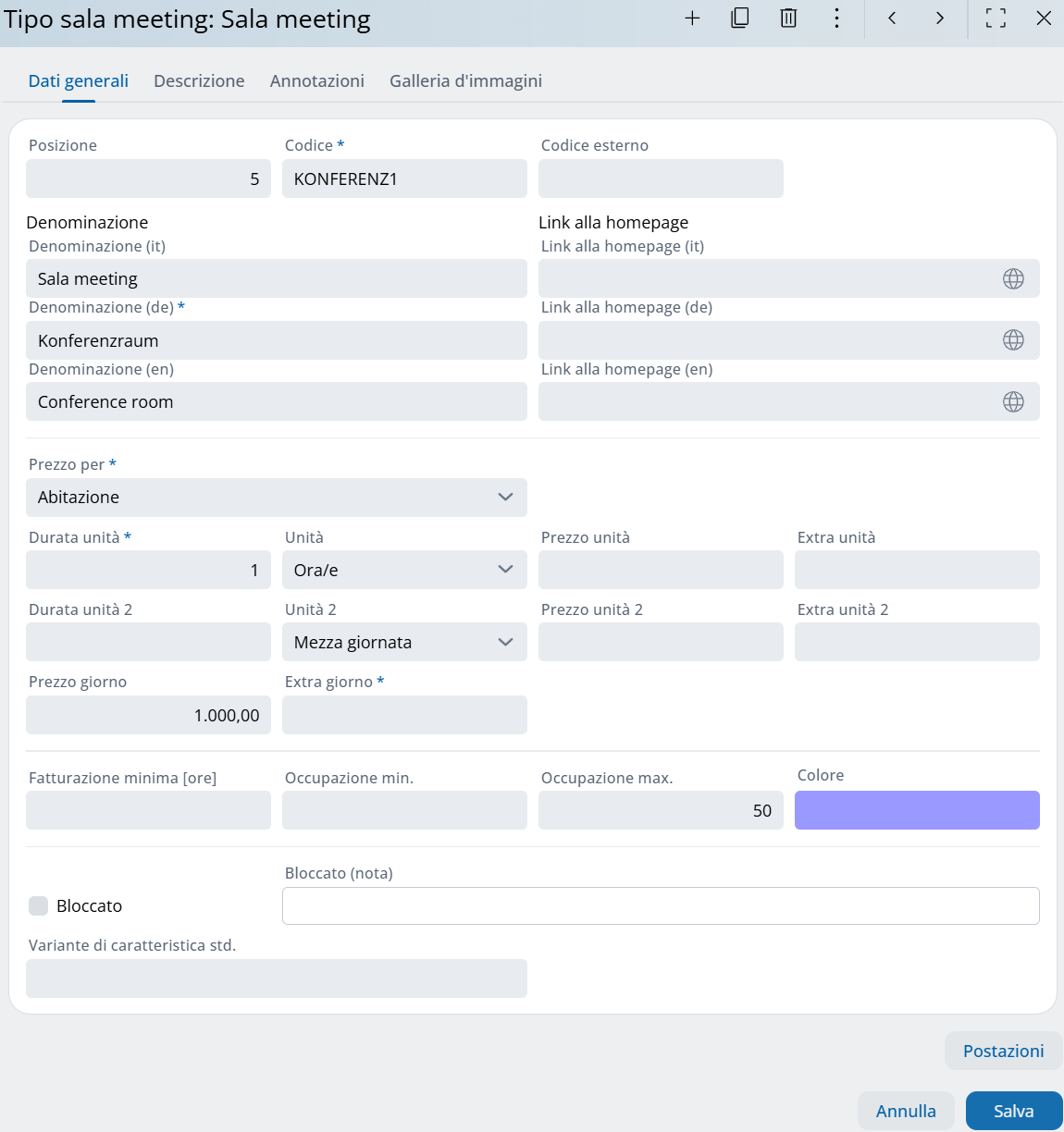Open the three-dot more options menu
The height and width of the screenshot is (1132, 1064).
point(836,18)
